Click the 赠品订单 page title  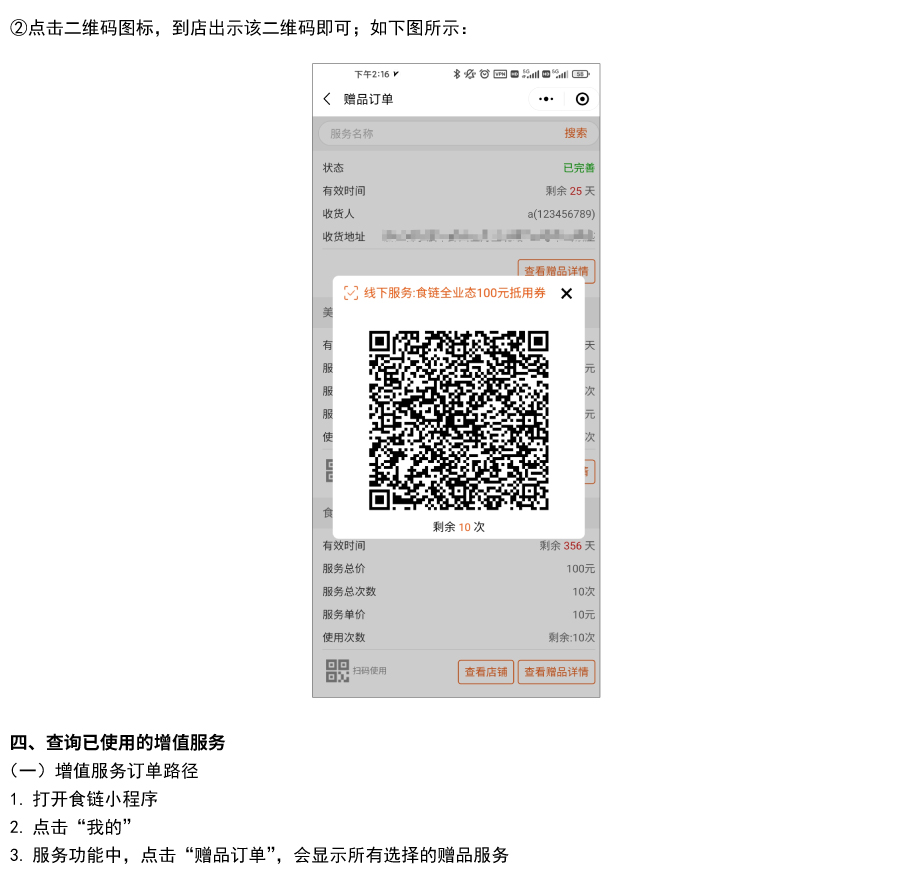tap(368, 99)
